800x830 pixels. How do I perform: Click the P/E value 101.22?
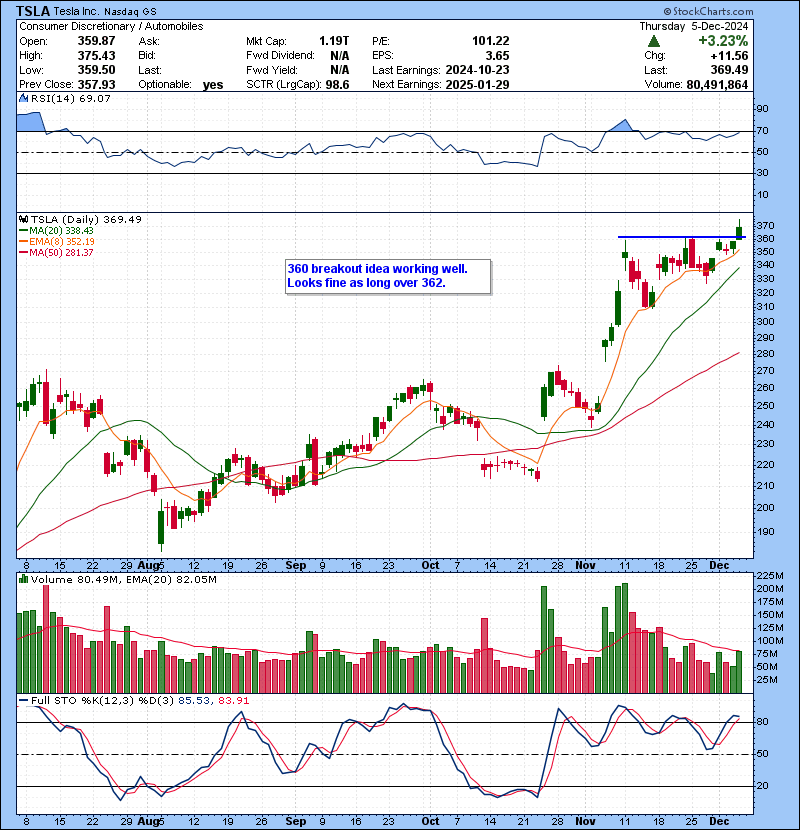(490, 41)
